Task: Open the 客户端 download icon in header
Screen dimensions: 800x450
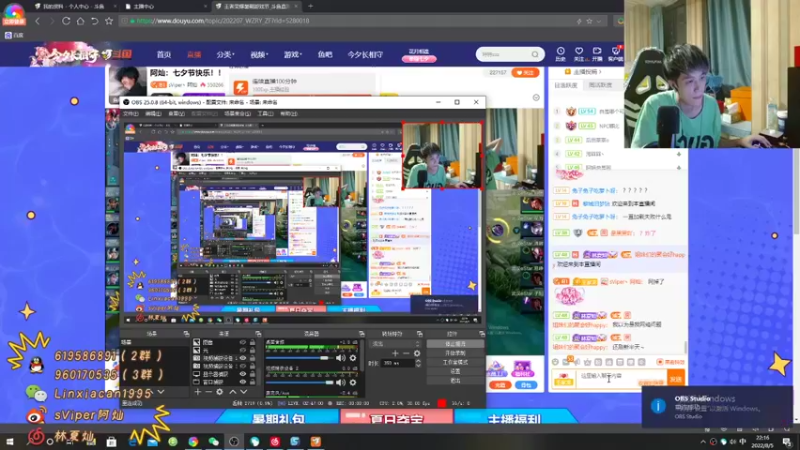Action: [x=615, y=54]
